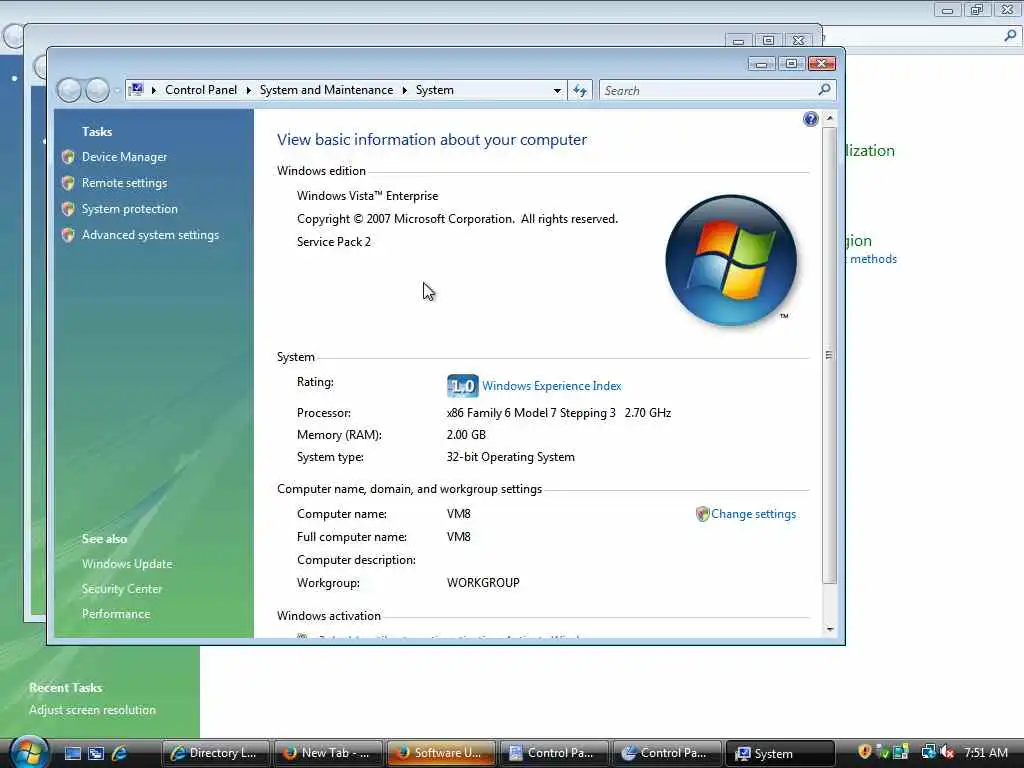
Task: Click the 7:51 AM clock
Action: click(985, 752)
